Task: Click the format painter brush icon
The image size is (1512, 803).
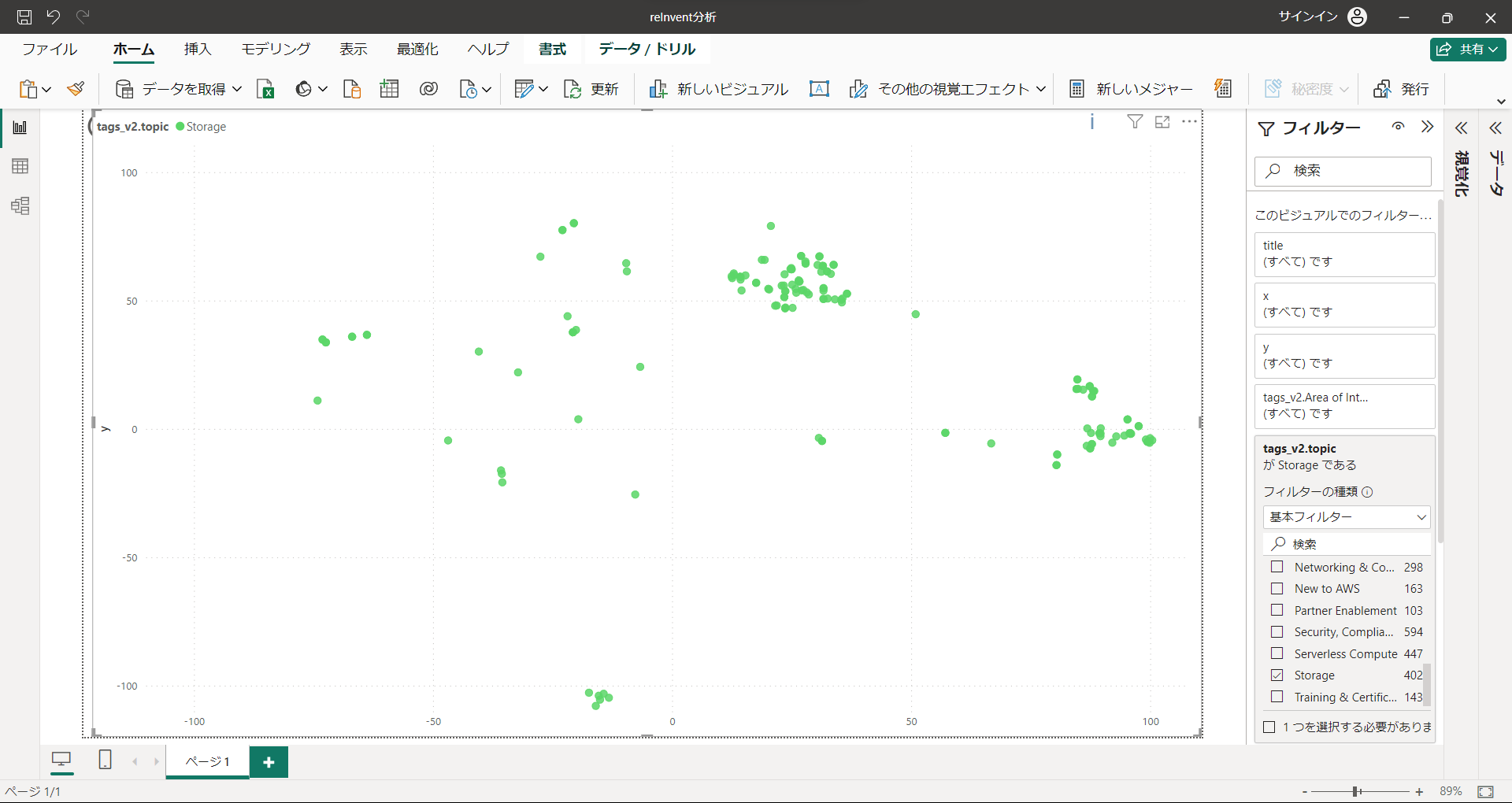Action: 76,89
